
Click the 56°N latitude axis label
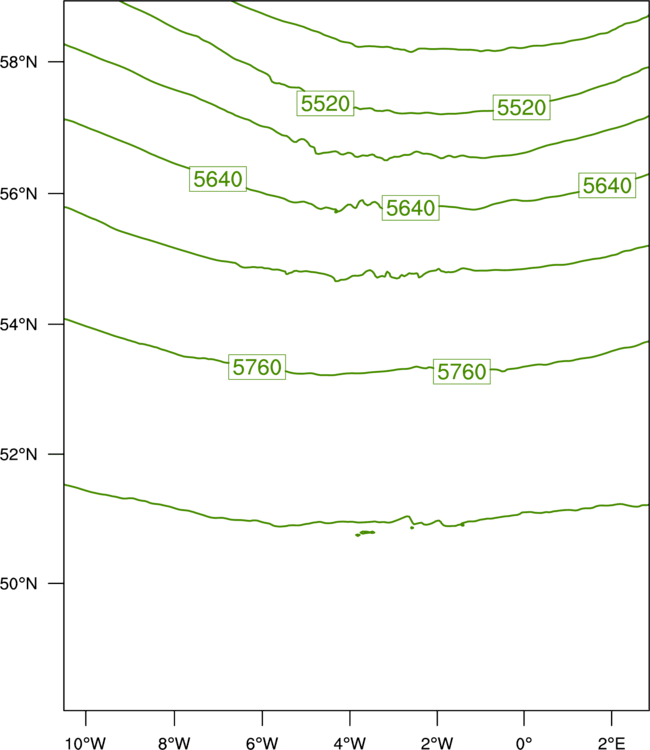pyautogui.click(x=18, y=194)
